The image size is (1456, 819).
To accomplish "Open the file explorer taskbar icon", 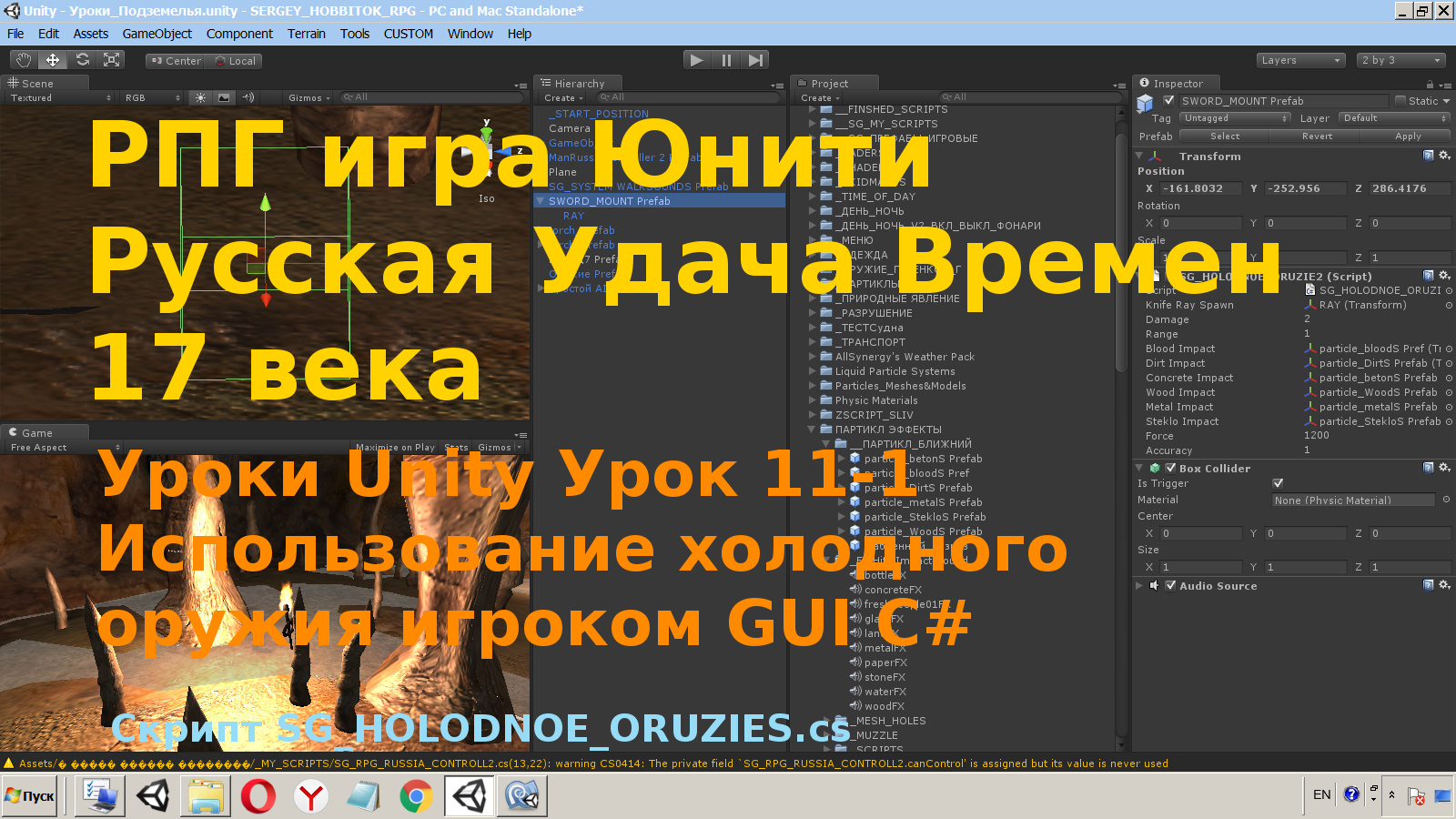I will 206,796.
